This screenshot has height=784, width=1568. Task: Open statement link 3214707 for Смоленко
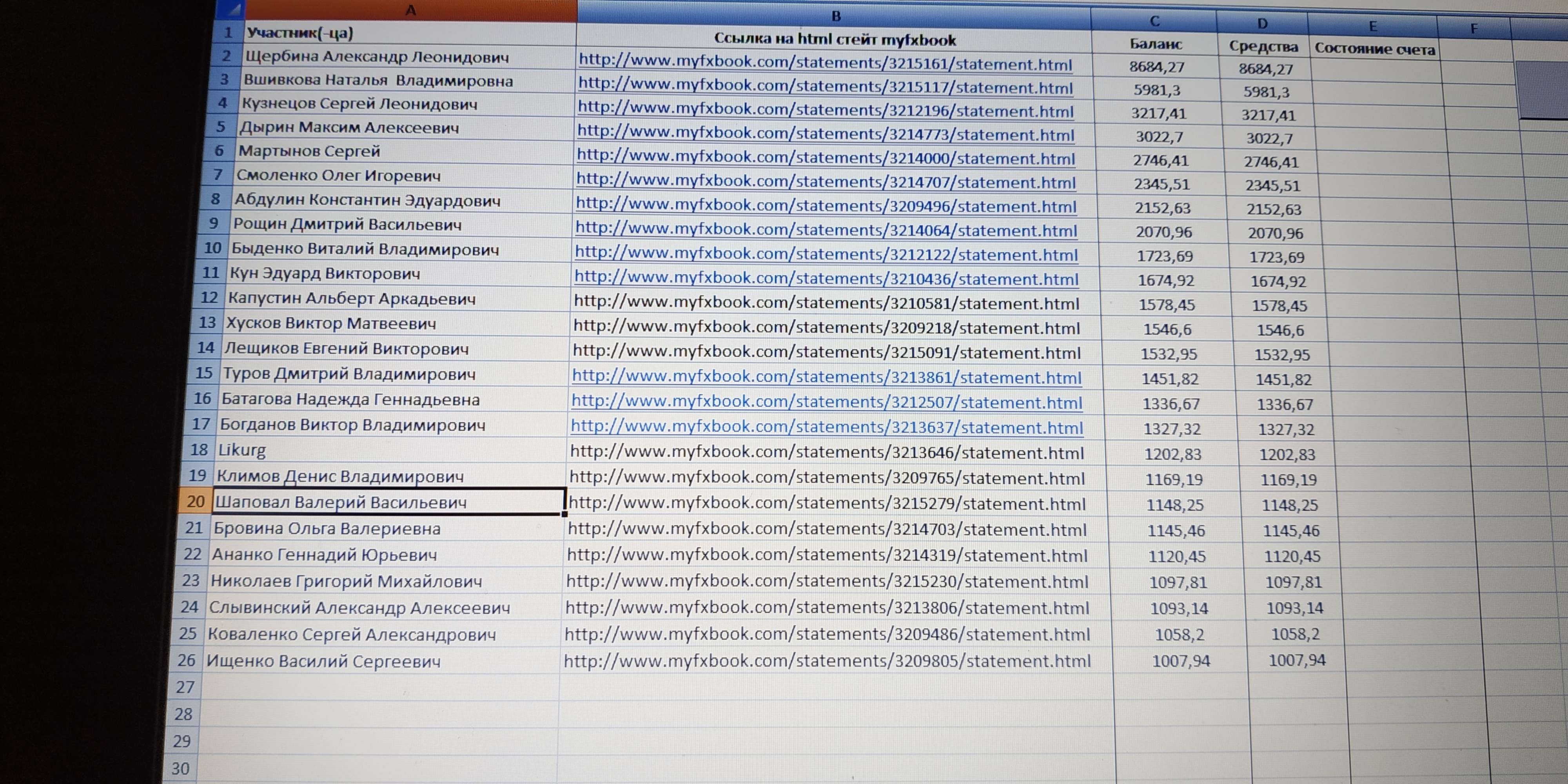click(826, 180)
